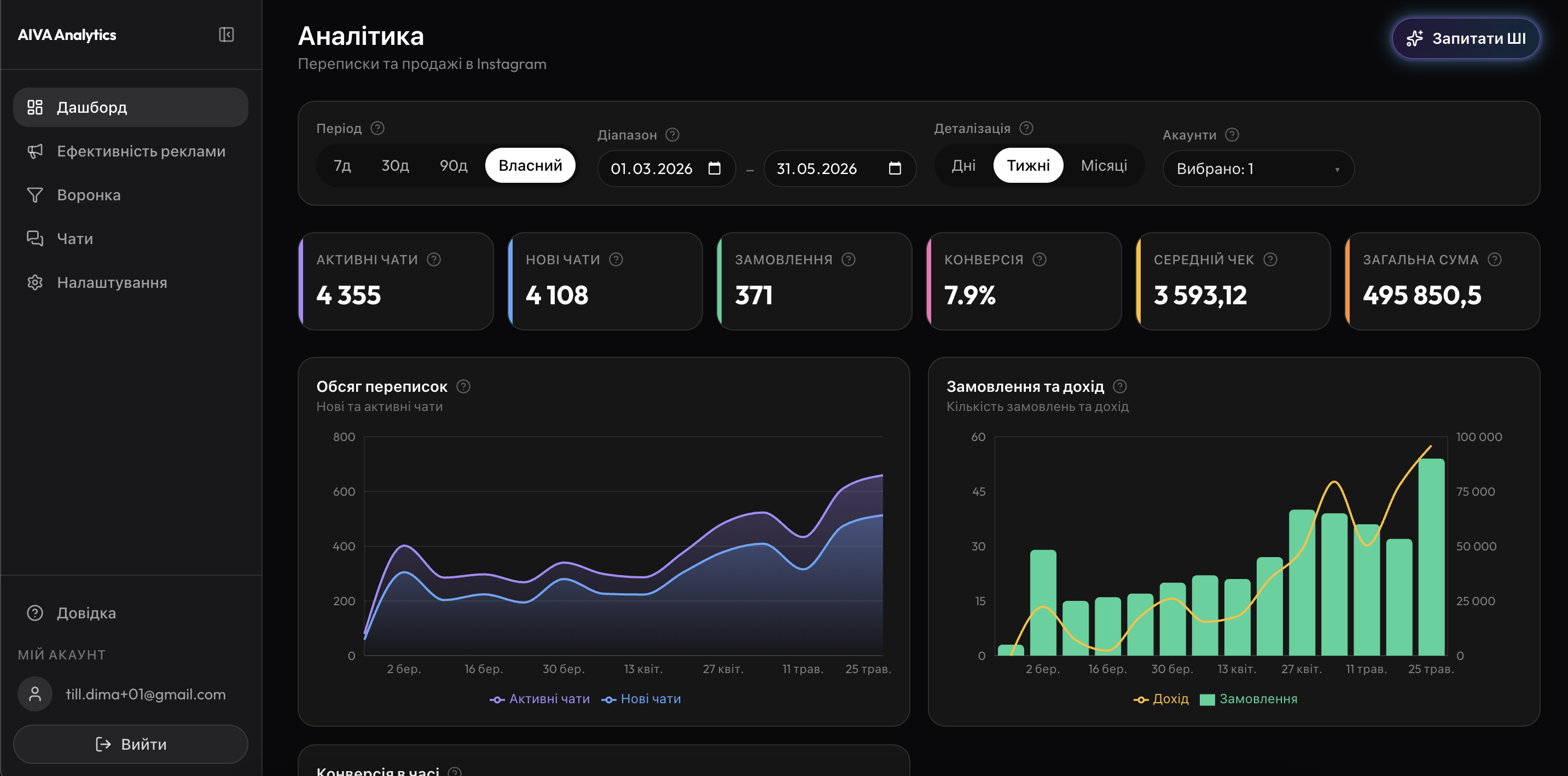Show info for Загальна сума metric
The image size is (1568, 776).
point(1494,260)
